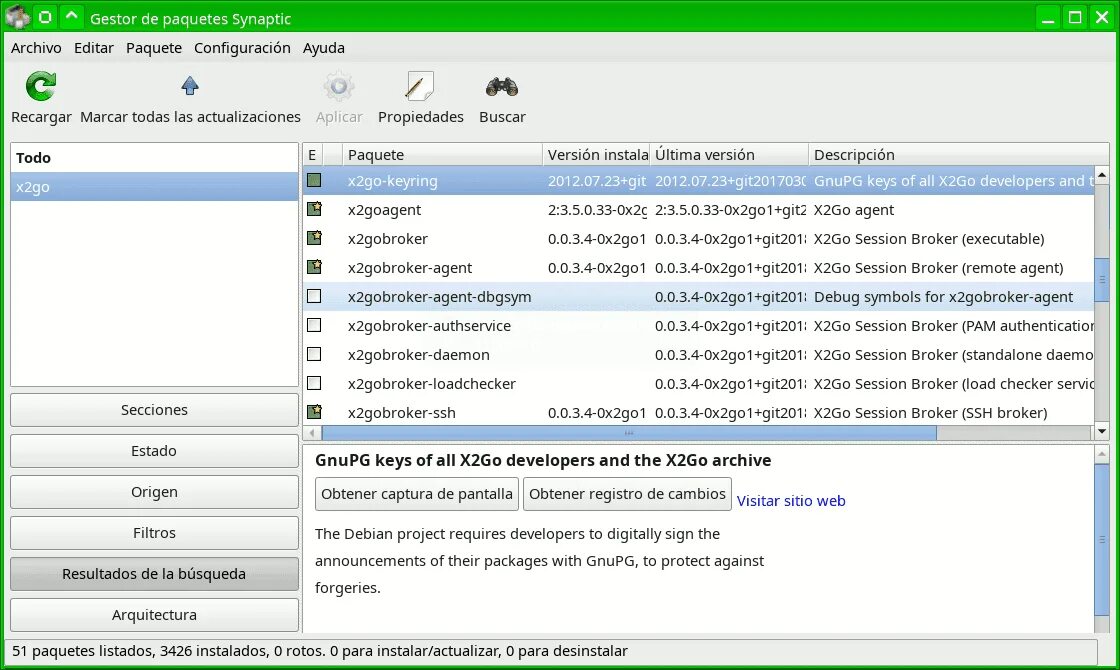Mark checkbox of x2gobroker-agent-dbgsym
The image size is (1120, 670).
click(314, 296)
